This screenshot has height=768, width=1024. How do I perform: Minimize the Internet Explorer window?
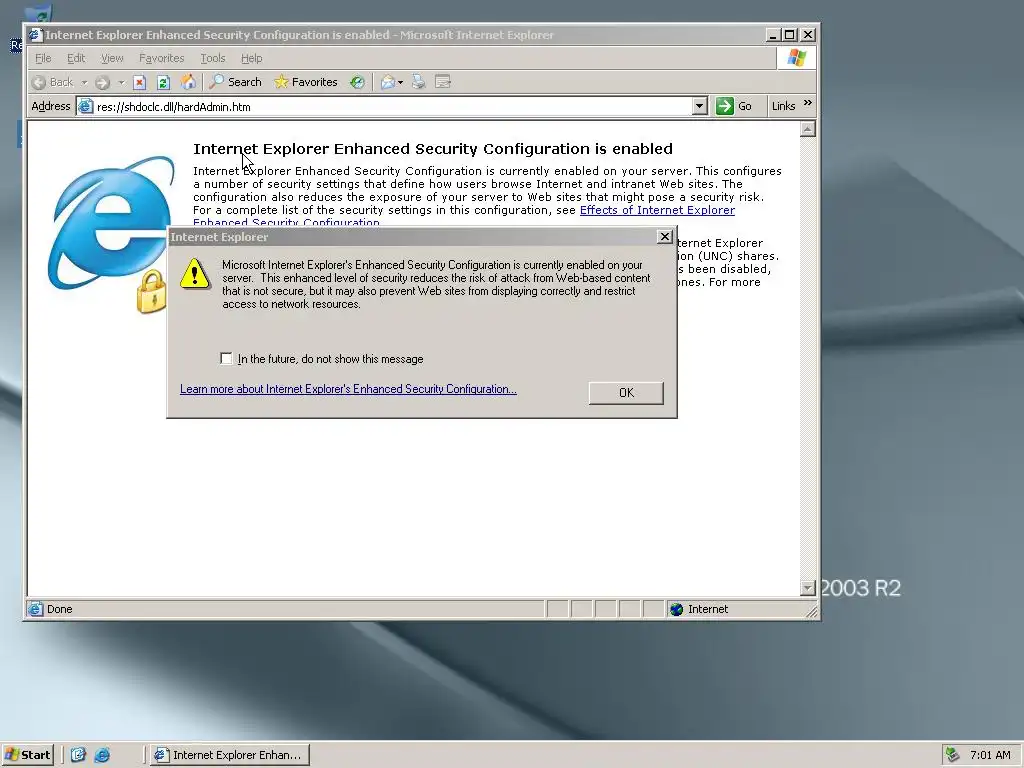(x=773, y=35)
